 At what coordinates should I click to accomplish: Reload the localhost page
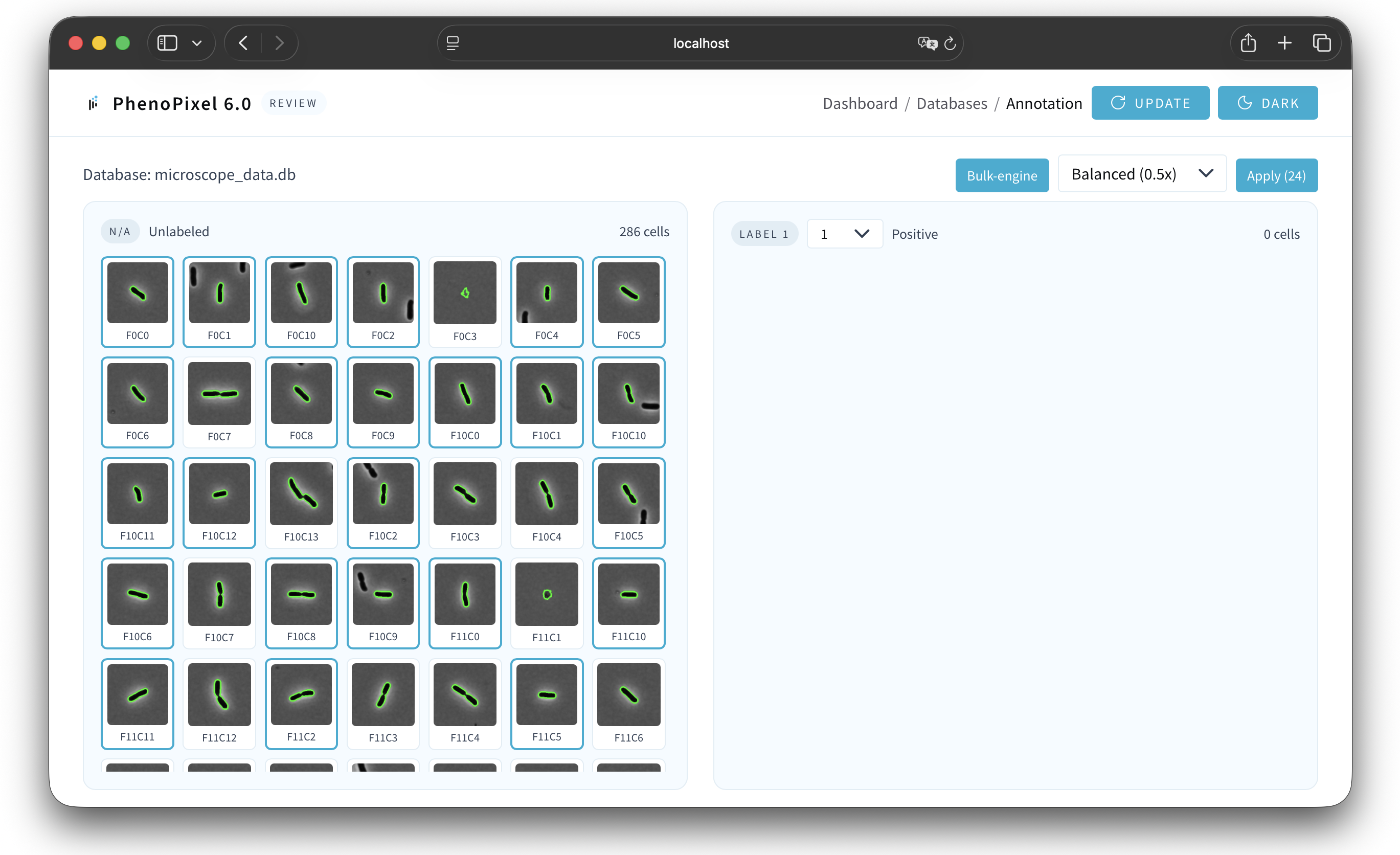950,43
